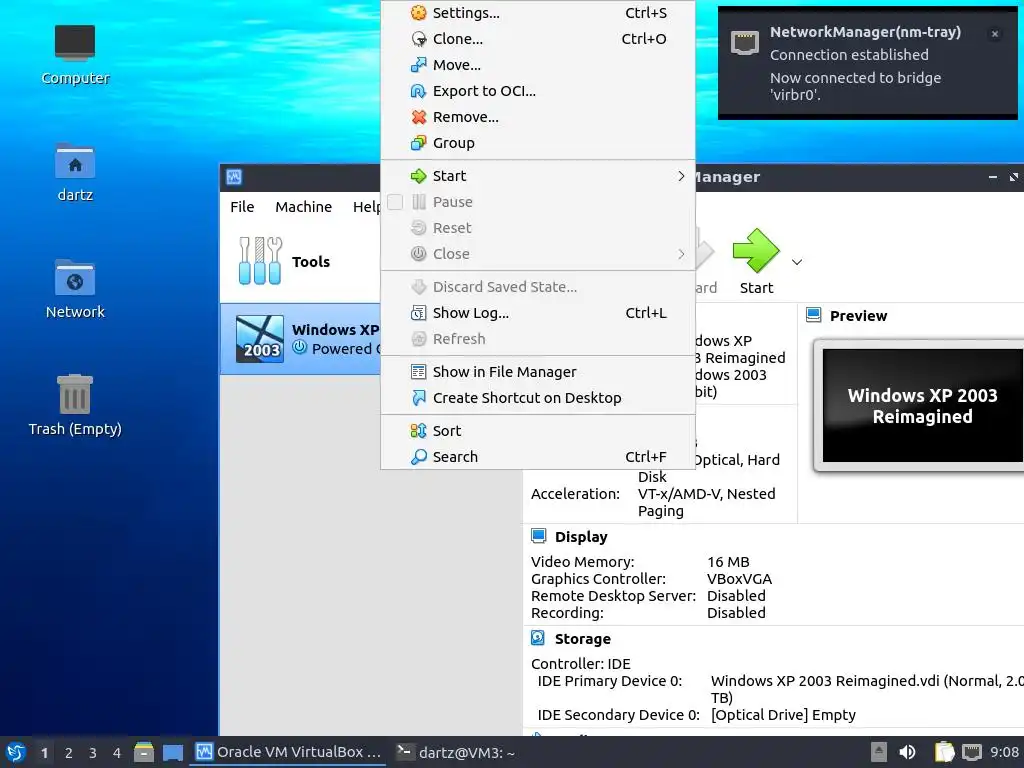Switch to workspace 2 in pager

point(69,753)
